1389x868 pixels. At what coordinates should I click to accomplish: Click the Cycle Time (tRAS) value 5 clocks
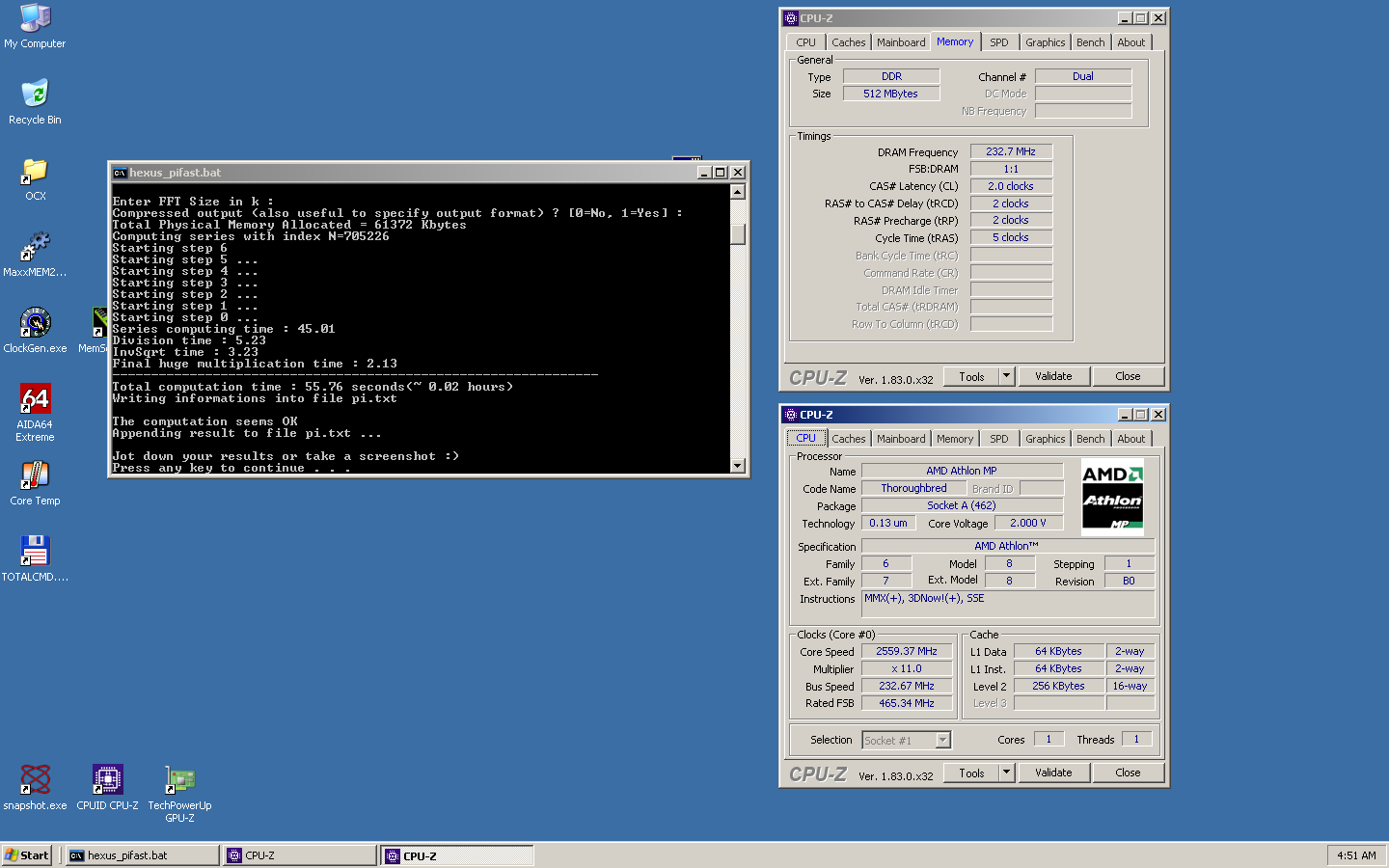1011,237
